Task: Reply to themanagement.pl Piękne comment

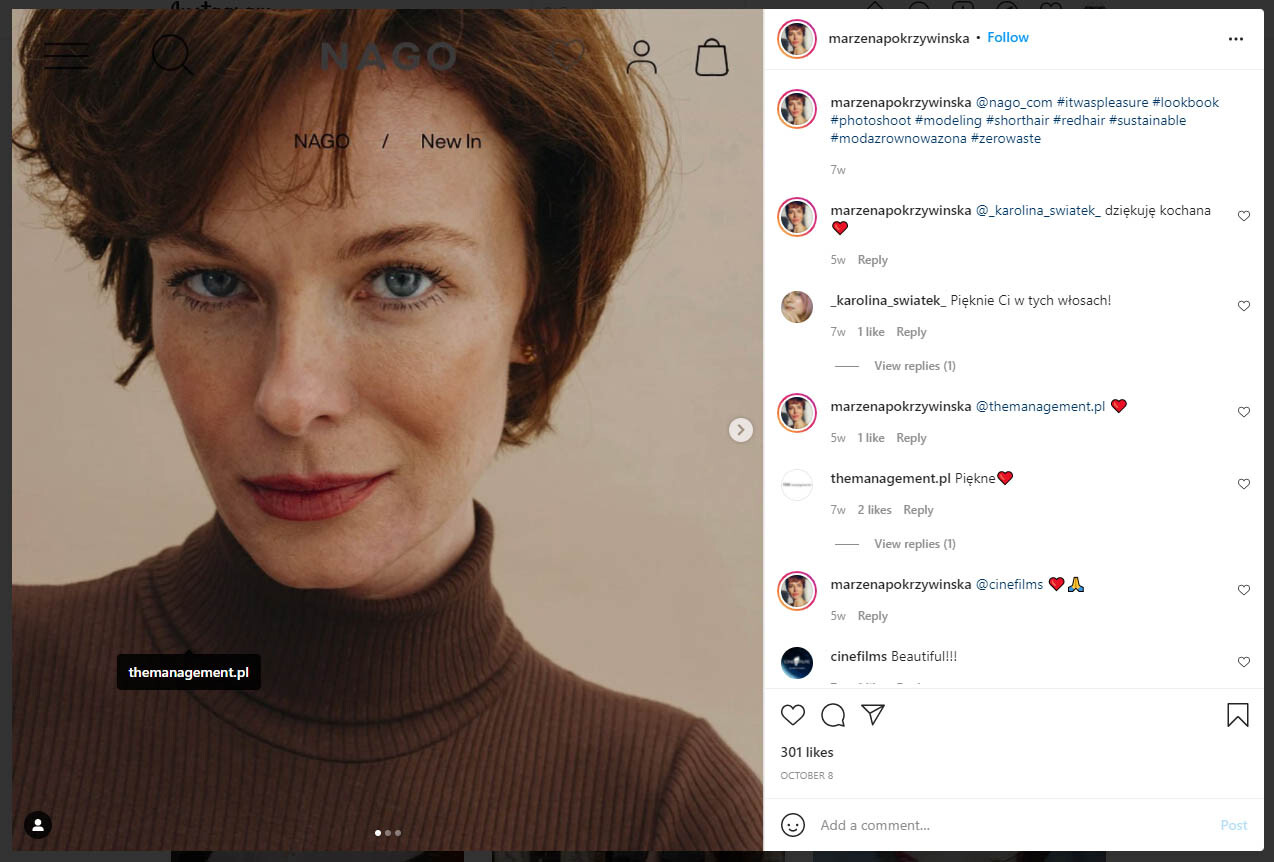Action: pos(918,510)
